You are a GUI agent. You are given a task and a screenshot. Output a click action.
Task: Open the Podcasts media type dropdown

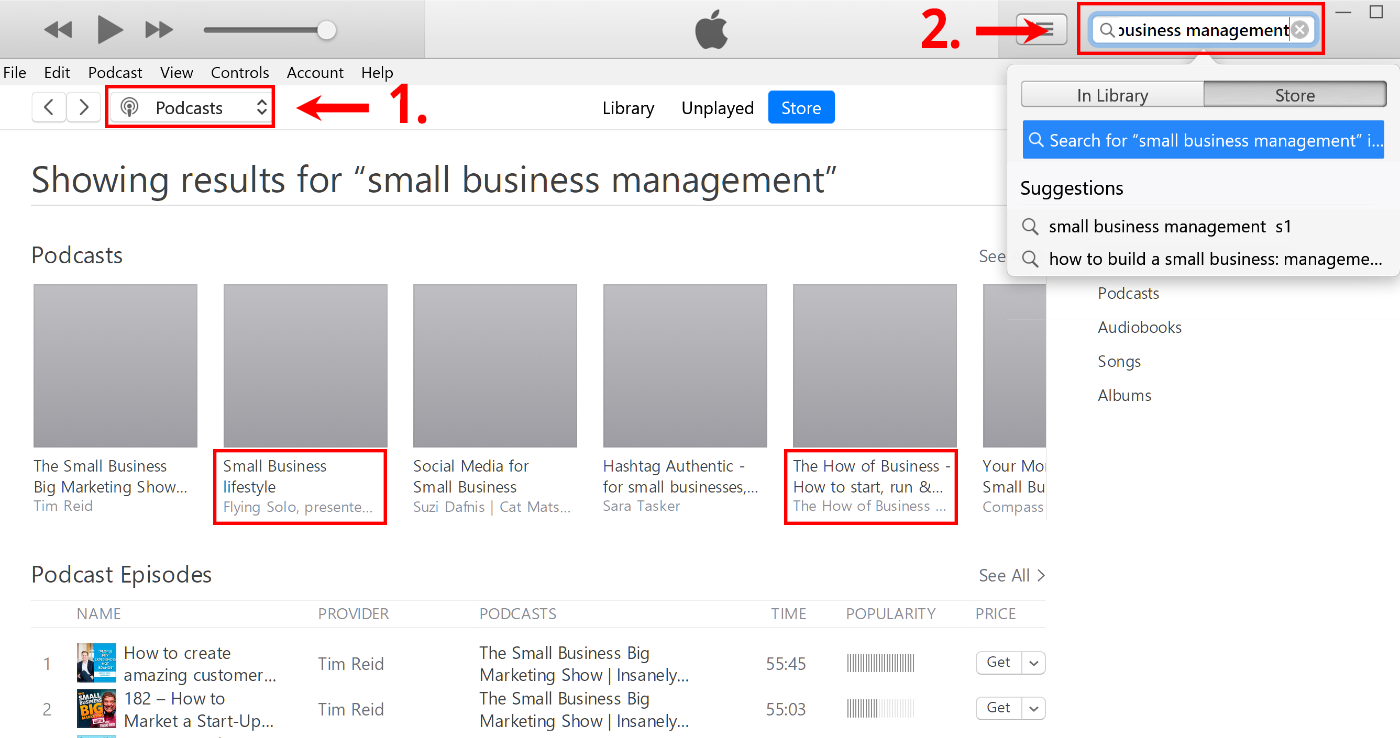click(x=190, y=107)
